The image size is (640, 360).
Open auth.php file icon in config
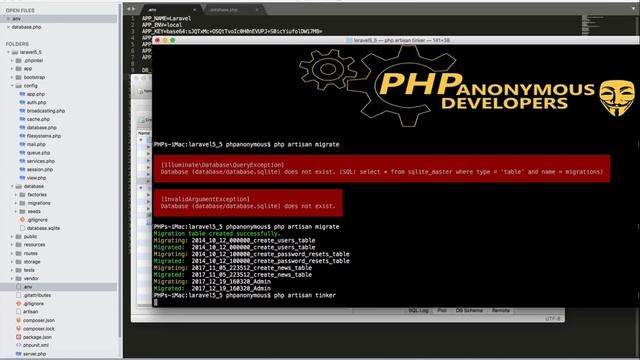22,102
